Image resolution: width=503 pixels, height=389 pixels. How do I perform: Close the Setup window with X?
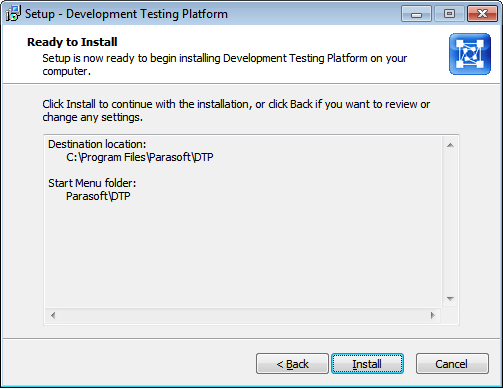point(482,14)
